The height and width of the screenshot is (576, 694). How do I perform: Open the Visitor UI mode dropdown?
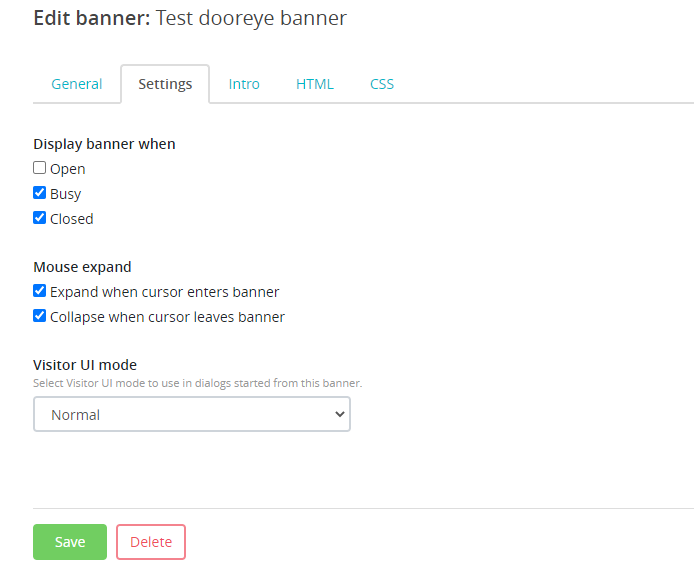[191, 414]
